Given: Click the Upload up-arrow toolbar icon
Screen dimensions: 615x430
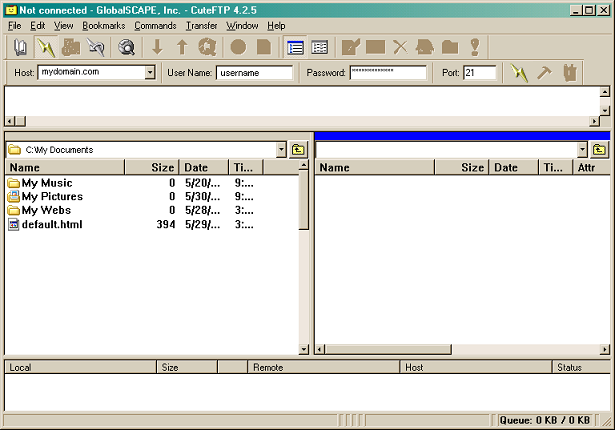Looking at the screenshot, I should pos(181,47).
